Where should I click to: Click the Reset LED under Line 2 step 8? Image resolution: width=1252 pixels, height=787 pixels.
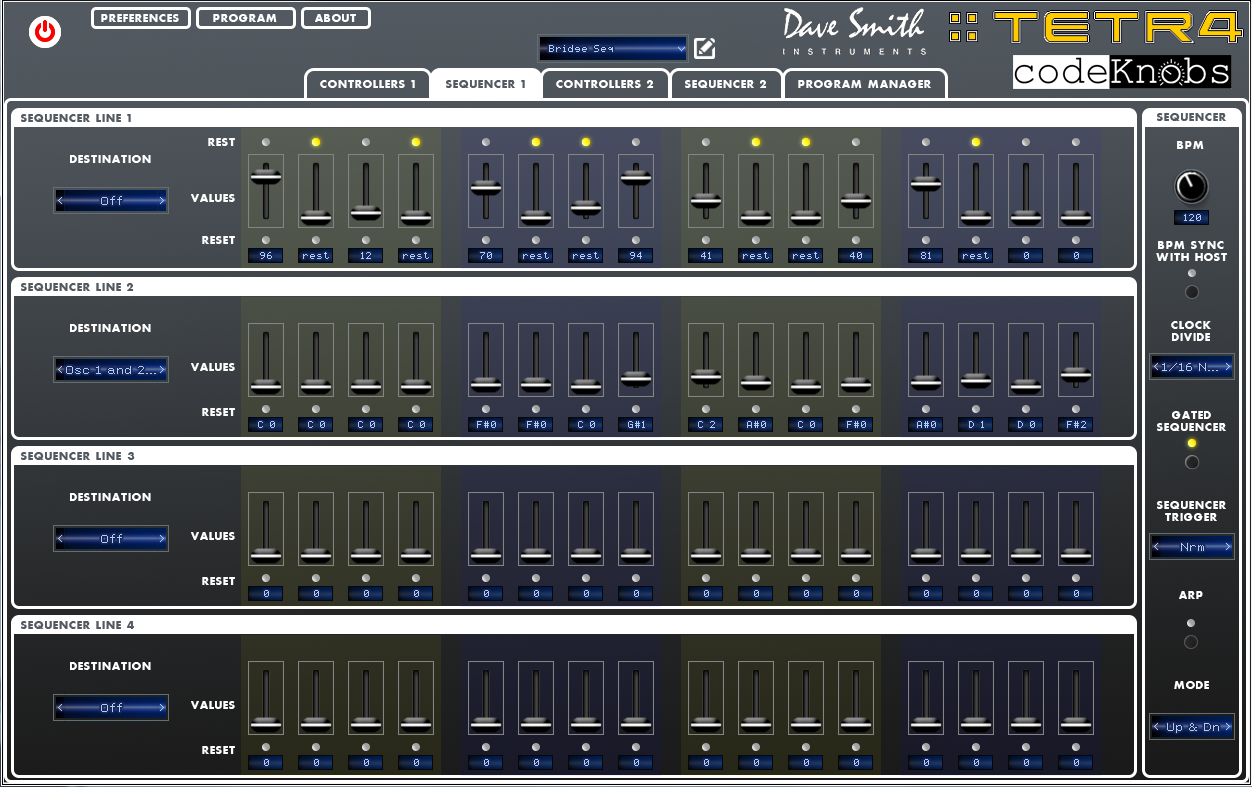(636, 409)
